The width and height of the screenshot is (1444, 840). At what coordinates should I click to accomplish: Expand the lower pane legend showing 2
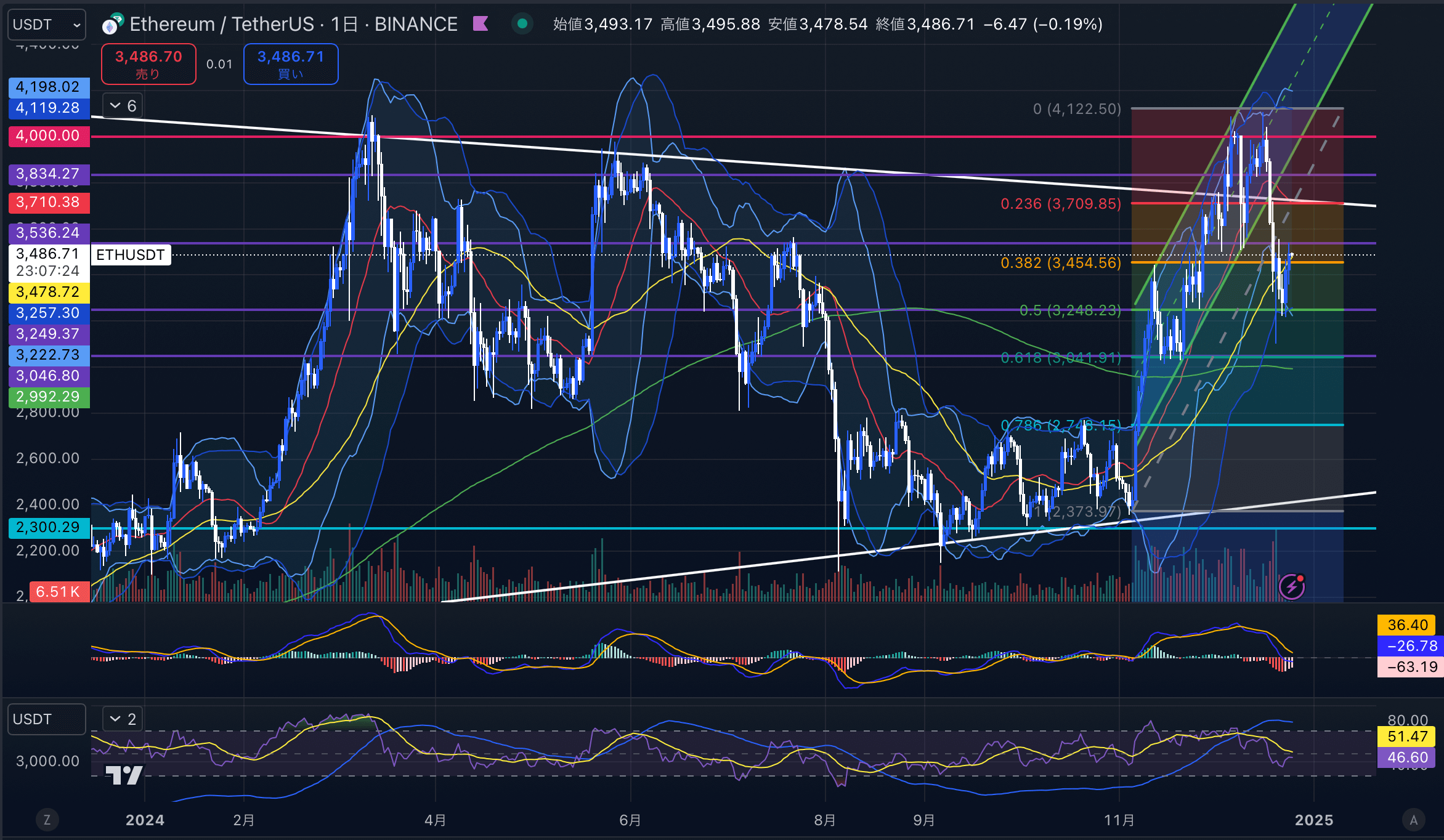123,719
